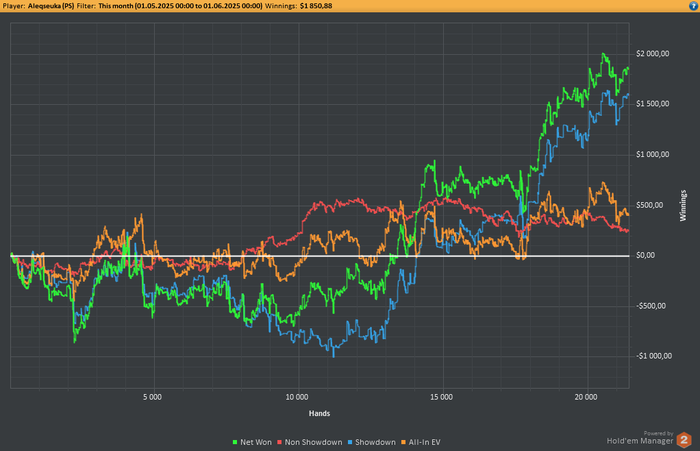
Task: Click the $0,00 axis label
Action: pos(645,255)
